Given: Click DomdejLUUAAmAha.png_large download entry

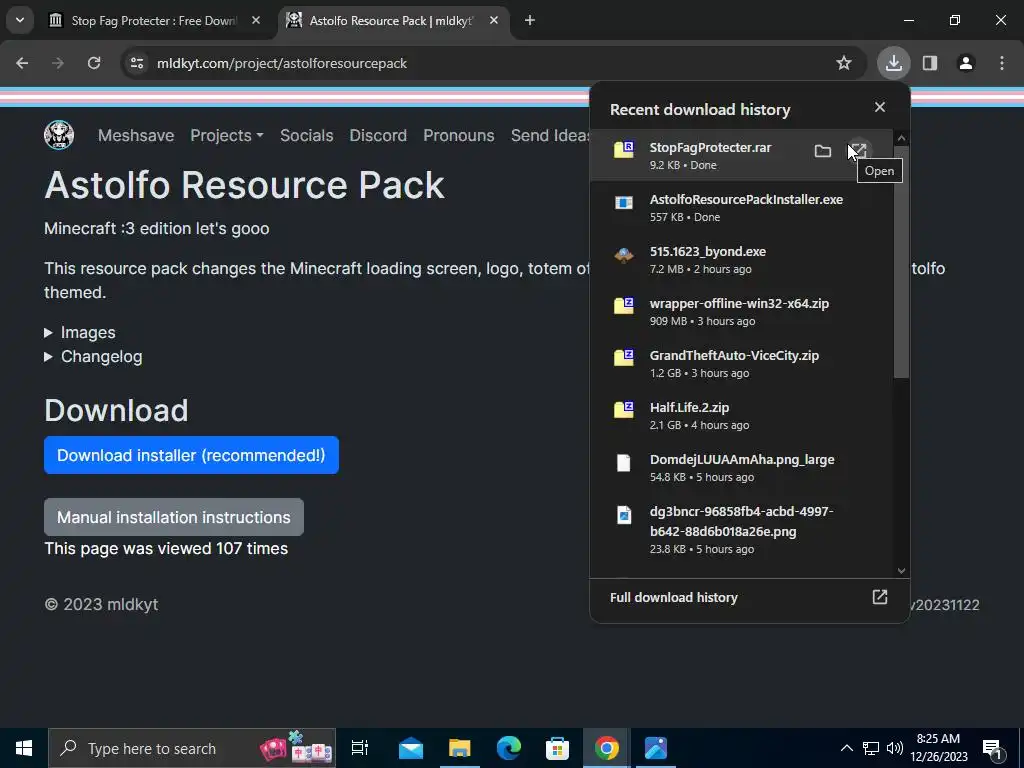Looking at the screenshot, I should (741, 468).
